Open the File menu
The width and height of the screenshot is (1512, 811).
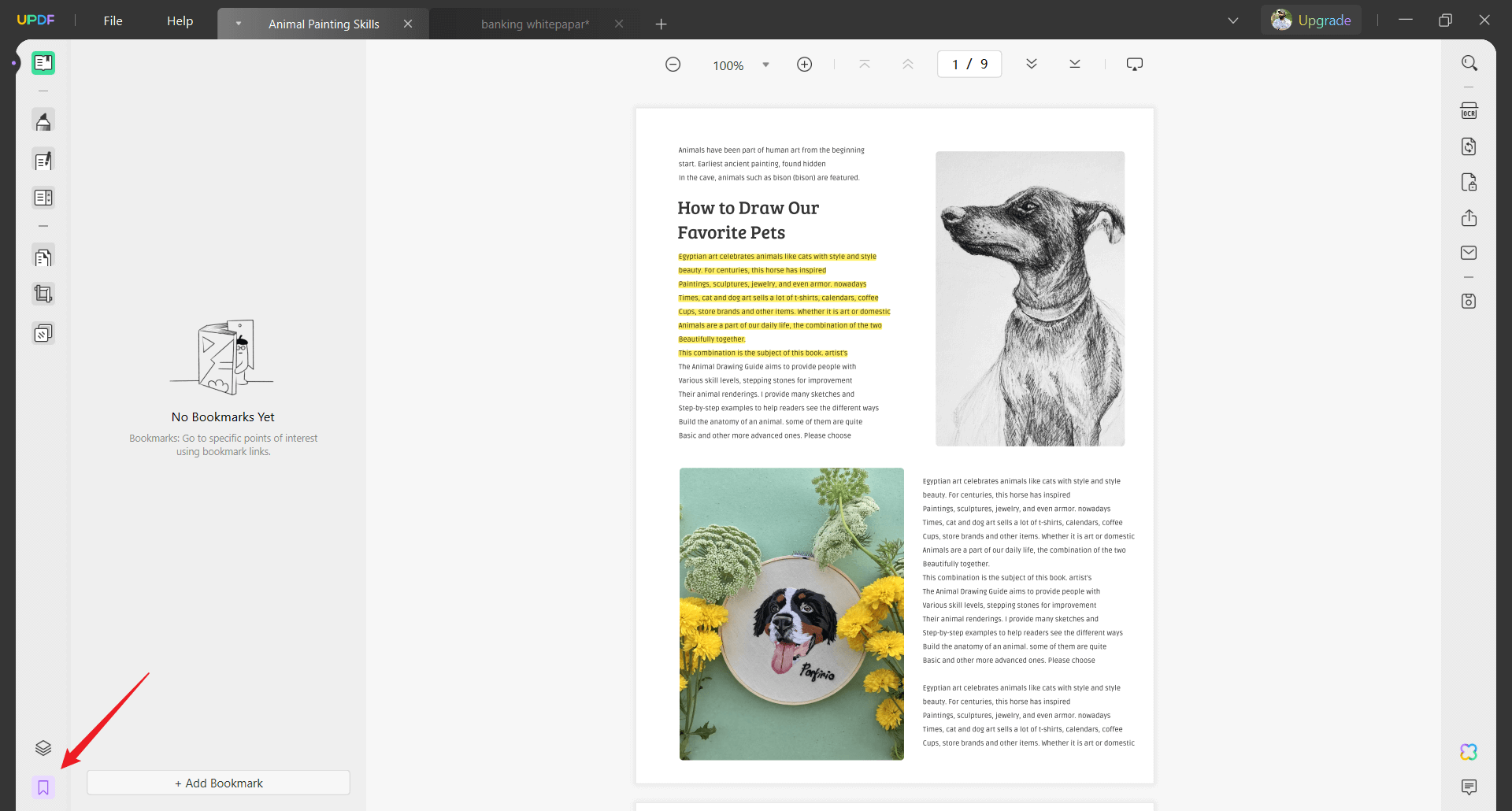point(113,21)
